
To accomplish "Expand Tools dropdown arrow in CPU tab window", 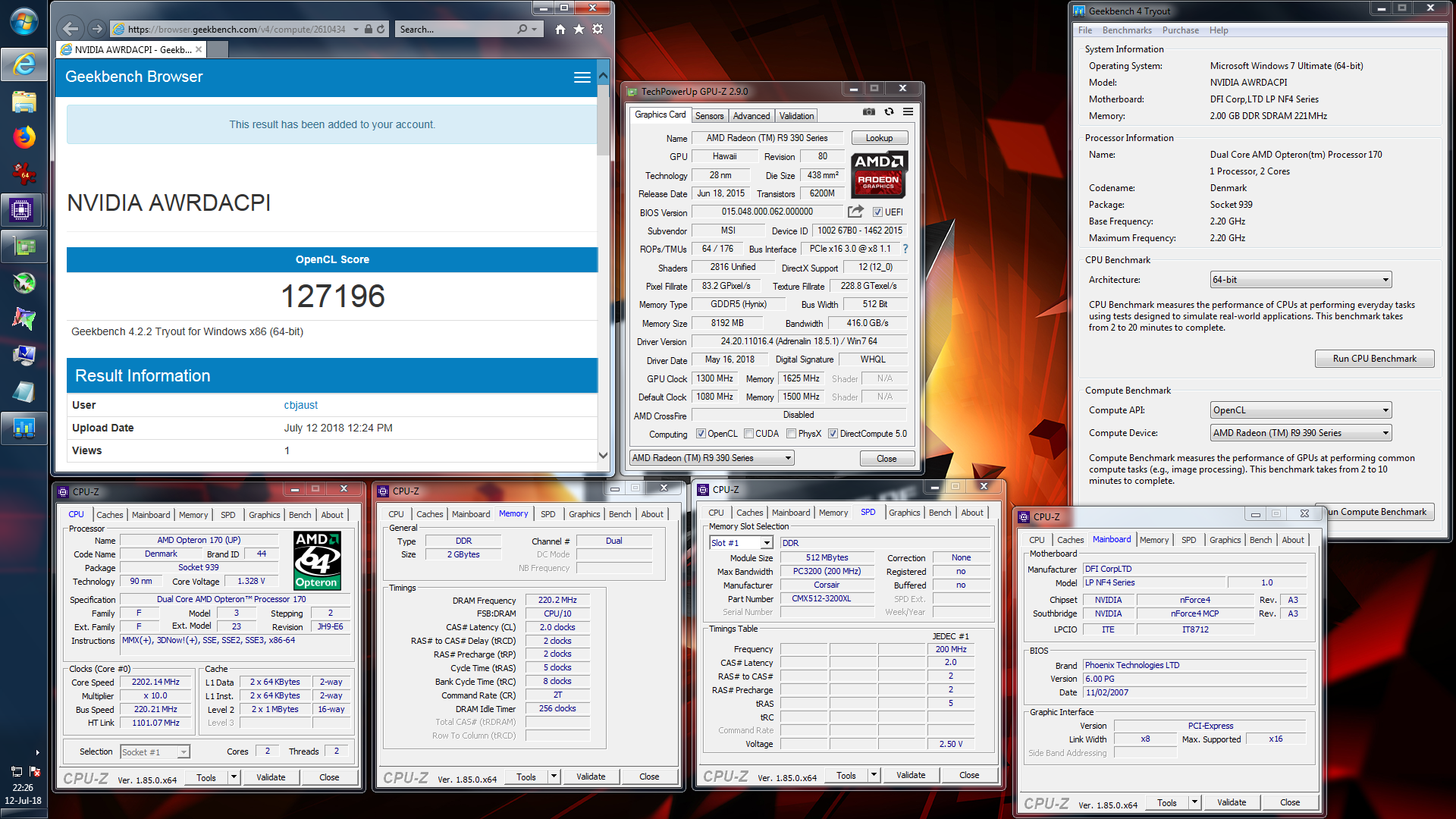I will pos(234,777).
